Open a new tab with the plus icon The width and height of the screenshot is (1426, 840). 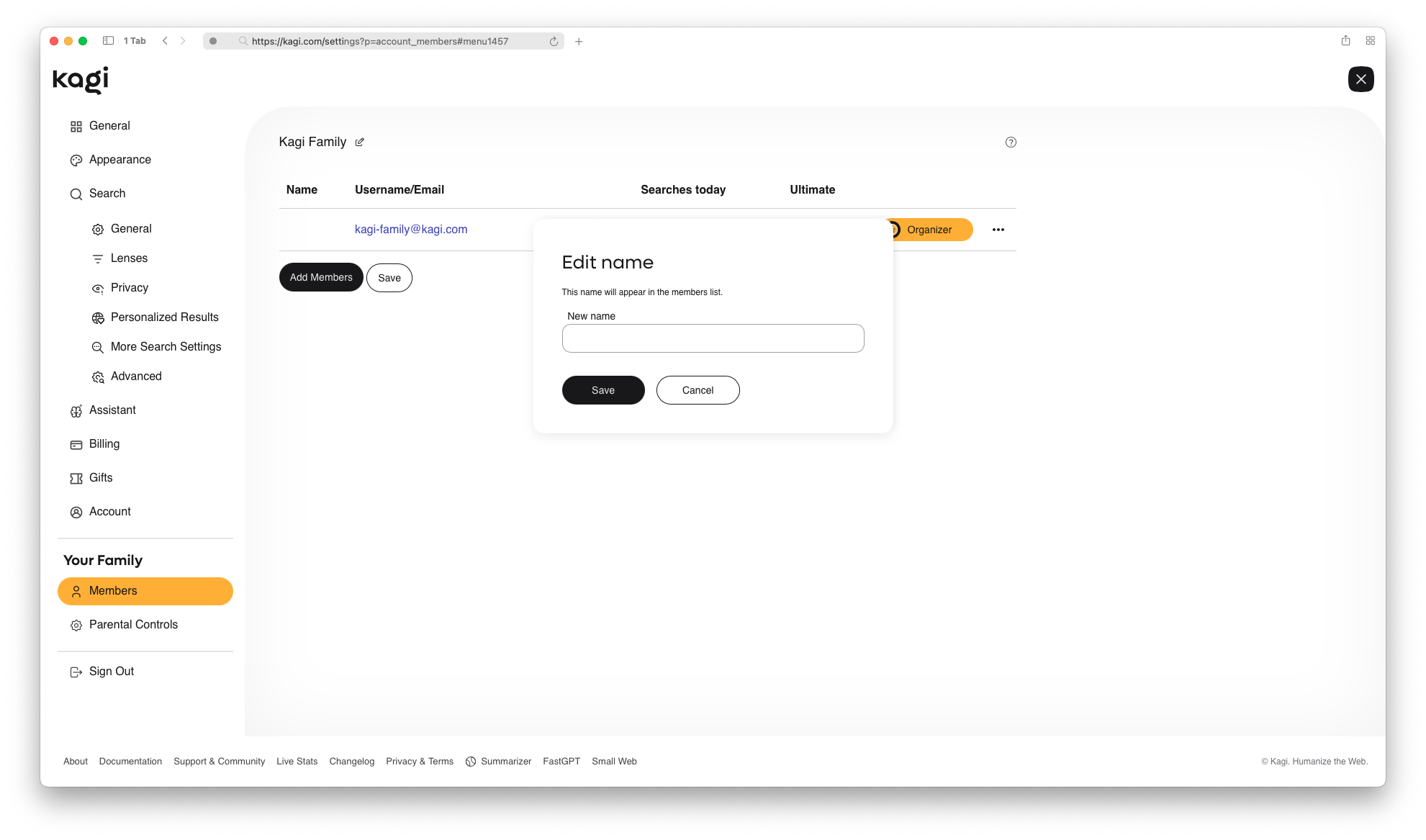579,42
